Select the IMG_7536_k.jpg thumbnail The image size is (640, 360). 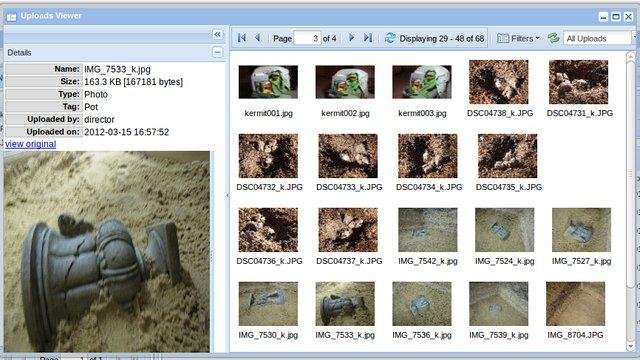tap(422, 304)
